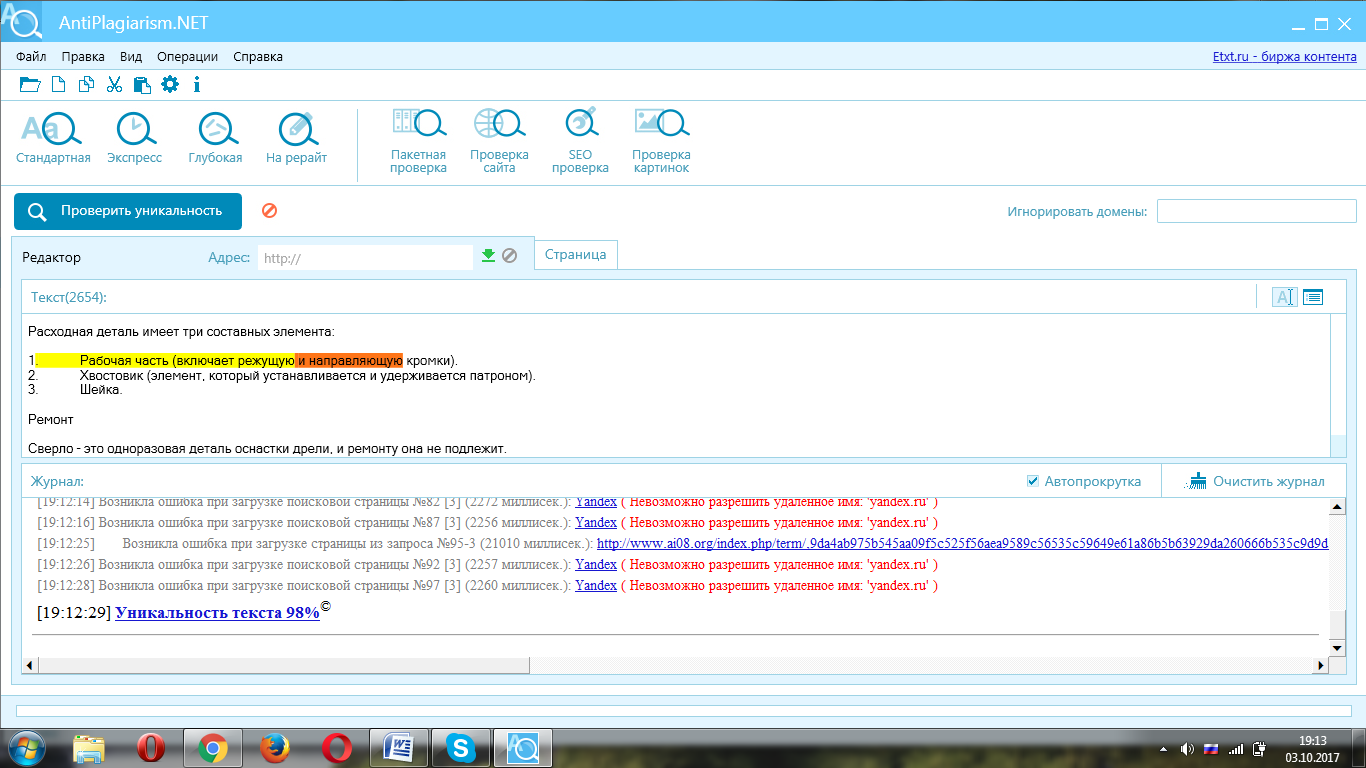Click the Игнорировать домены input field

tap(1256, 212)
